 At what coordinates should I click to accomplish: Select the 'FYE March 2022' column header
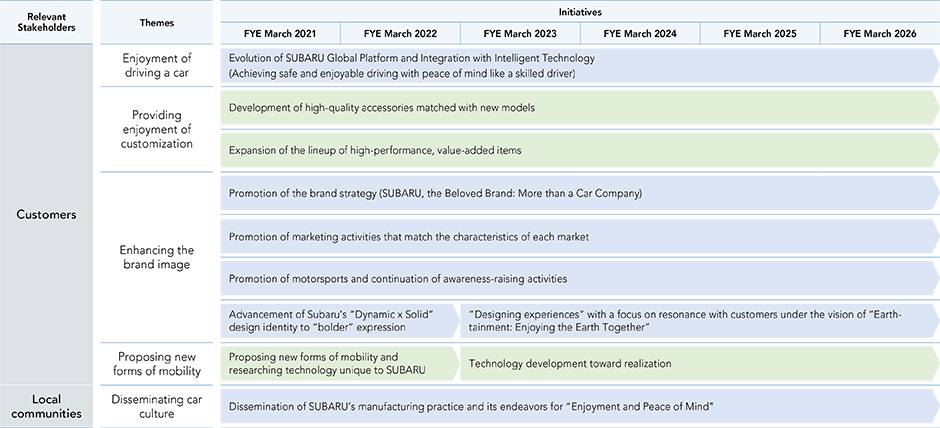coord(400,34)
